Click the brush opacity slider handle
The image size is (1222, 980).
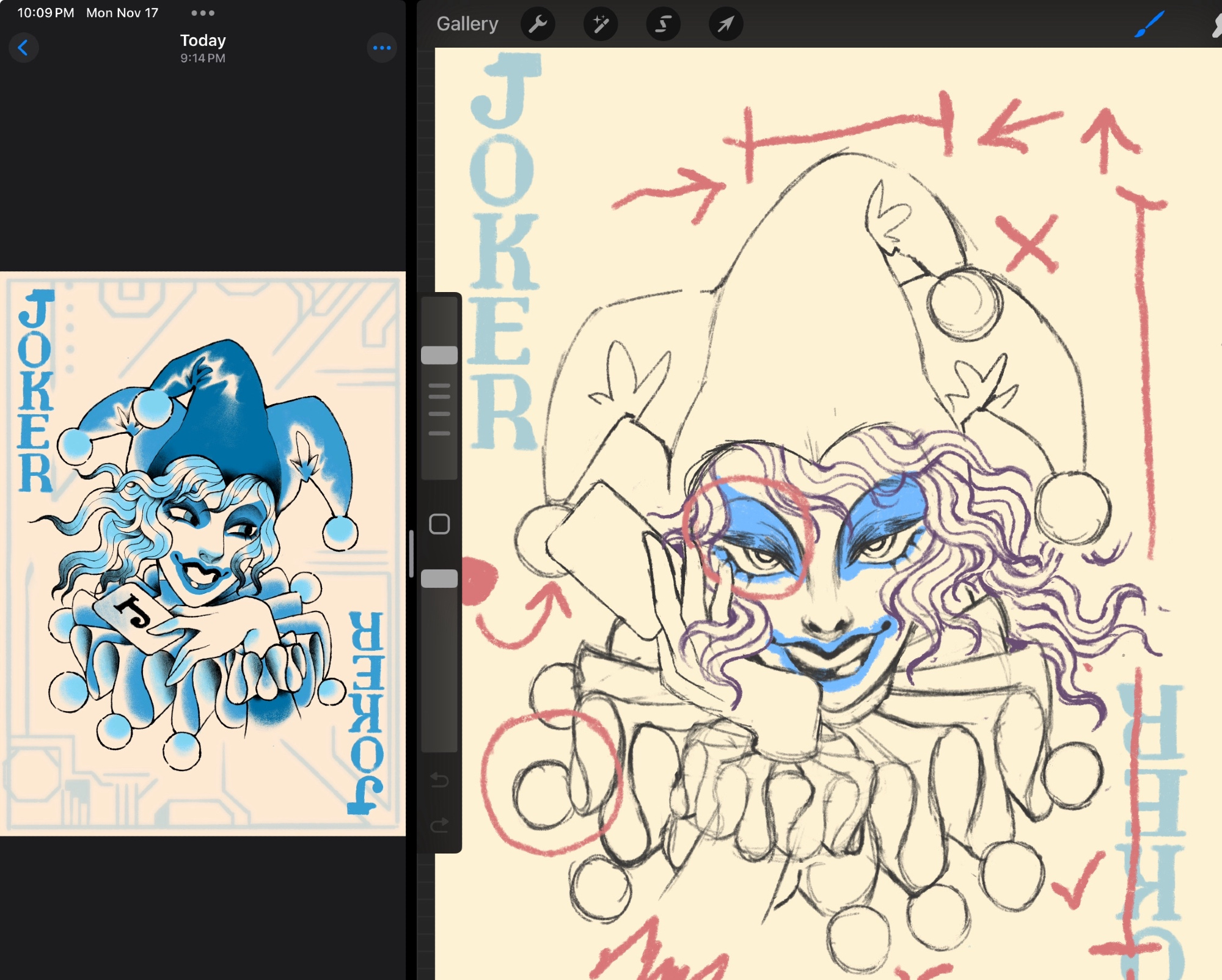pyautogui.click(x=439, y=579)
